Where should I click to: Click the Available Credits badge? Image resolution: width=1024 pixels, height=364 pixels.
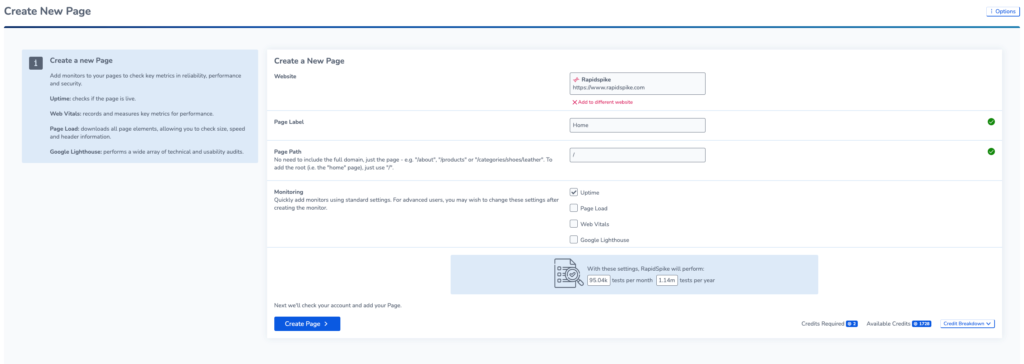[x=921, y=323]
